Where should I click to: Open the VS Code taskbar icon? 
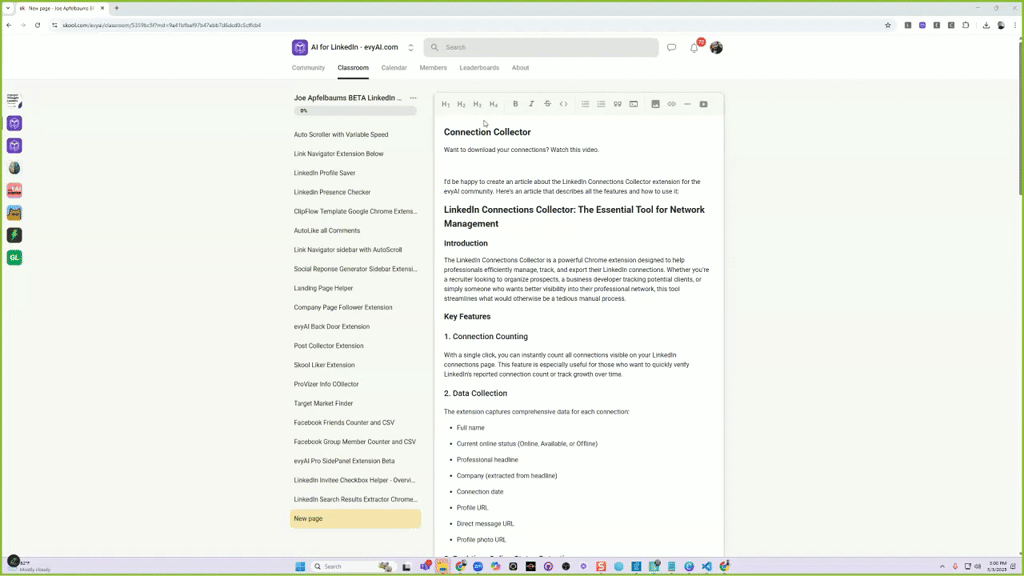pos(707,566)
